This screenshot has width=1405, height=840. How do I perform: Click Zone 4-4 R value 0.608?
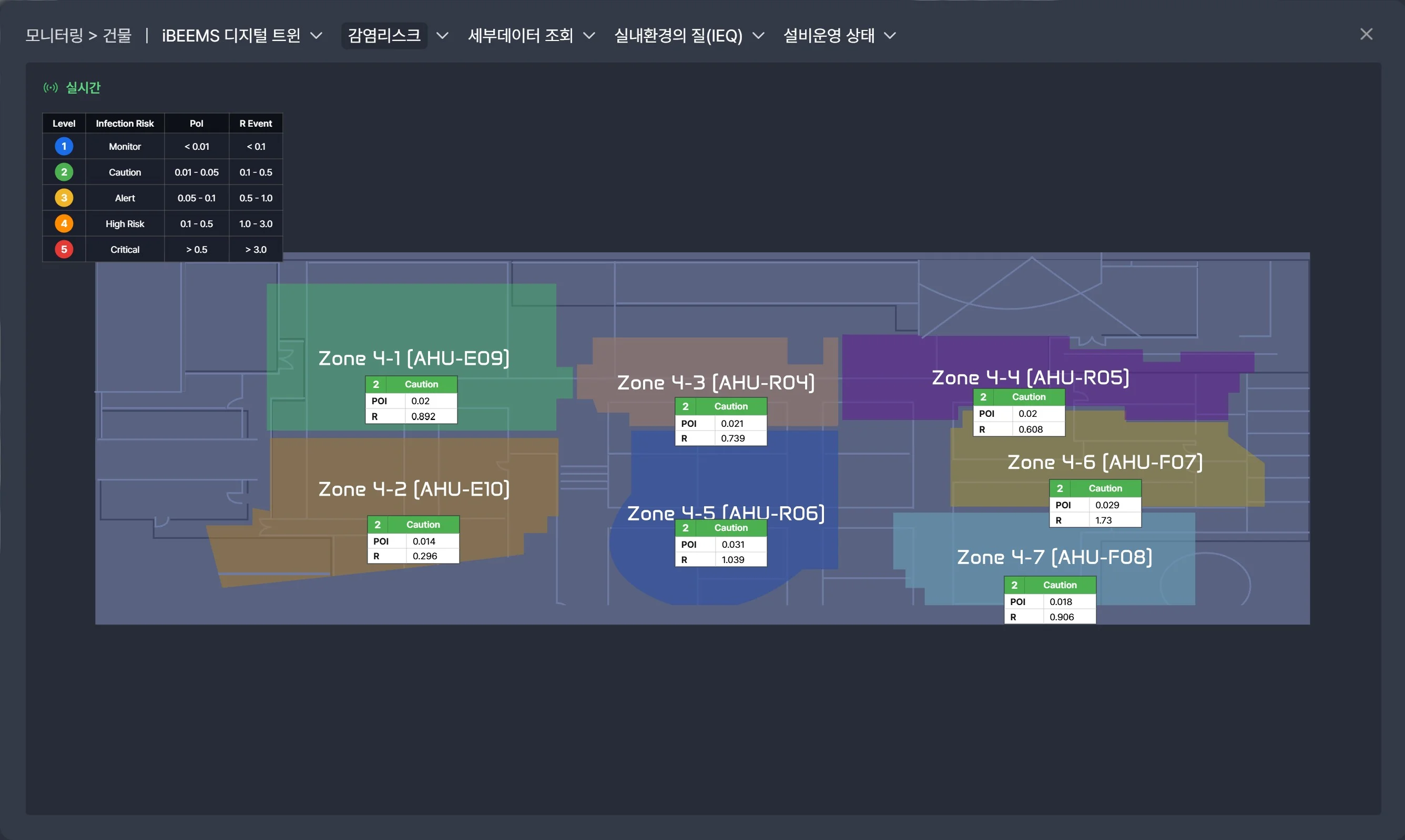point(1031,429)
